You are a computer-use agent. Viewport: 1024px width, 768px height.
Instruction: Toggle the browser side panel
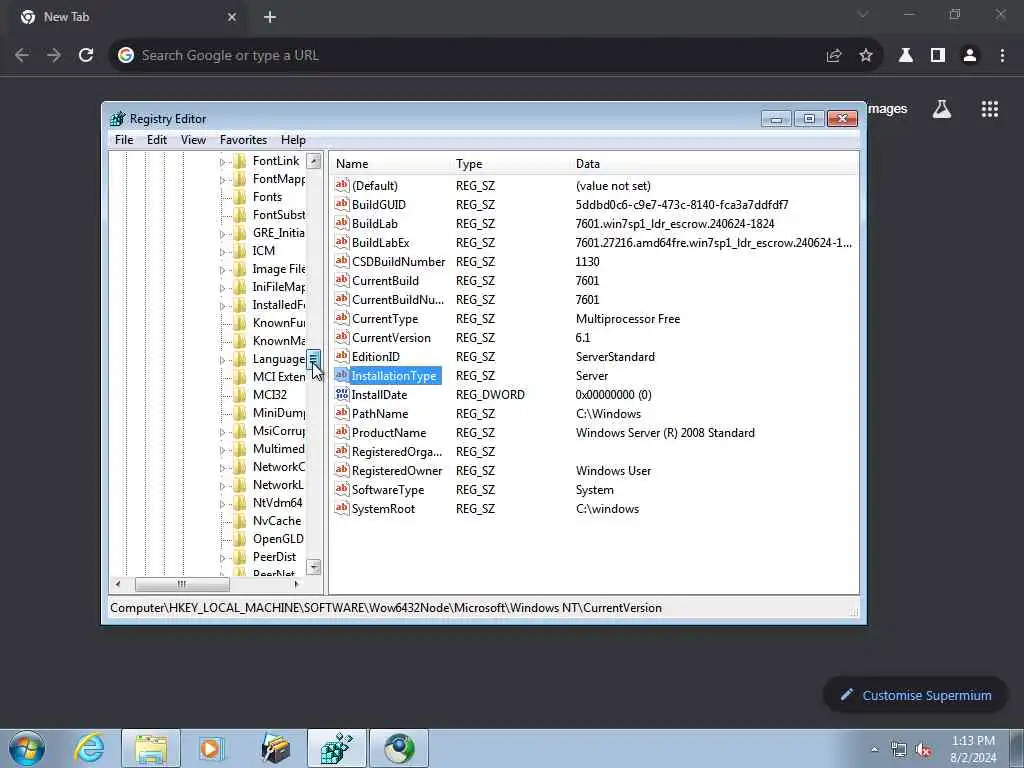938,56
